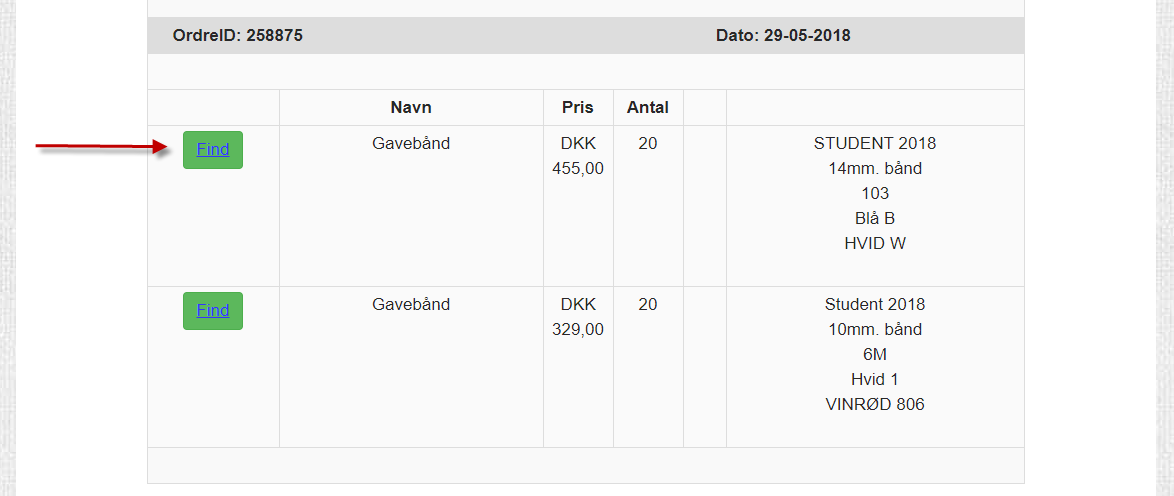Click the Find button for the 10mm Gavebånd

(213, 311)
